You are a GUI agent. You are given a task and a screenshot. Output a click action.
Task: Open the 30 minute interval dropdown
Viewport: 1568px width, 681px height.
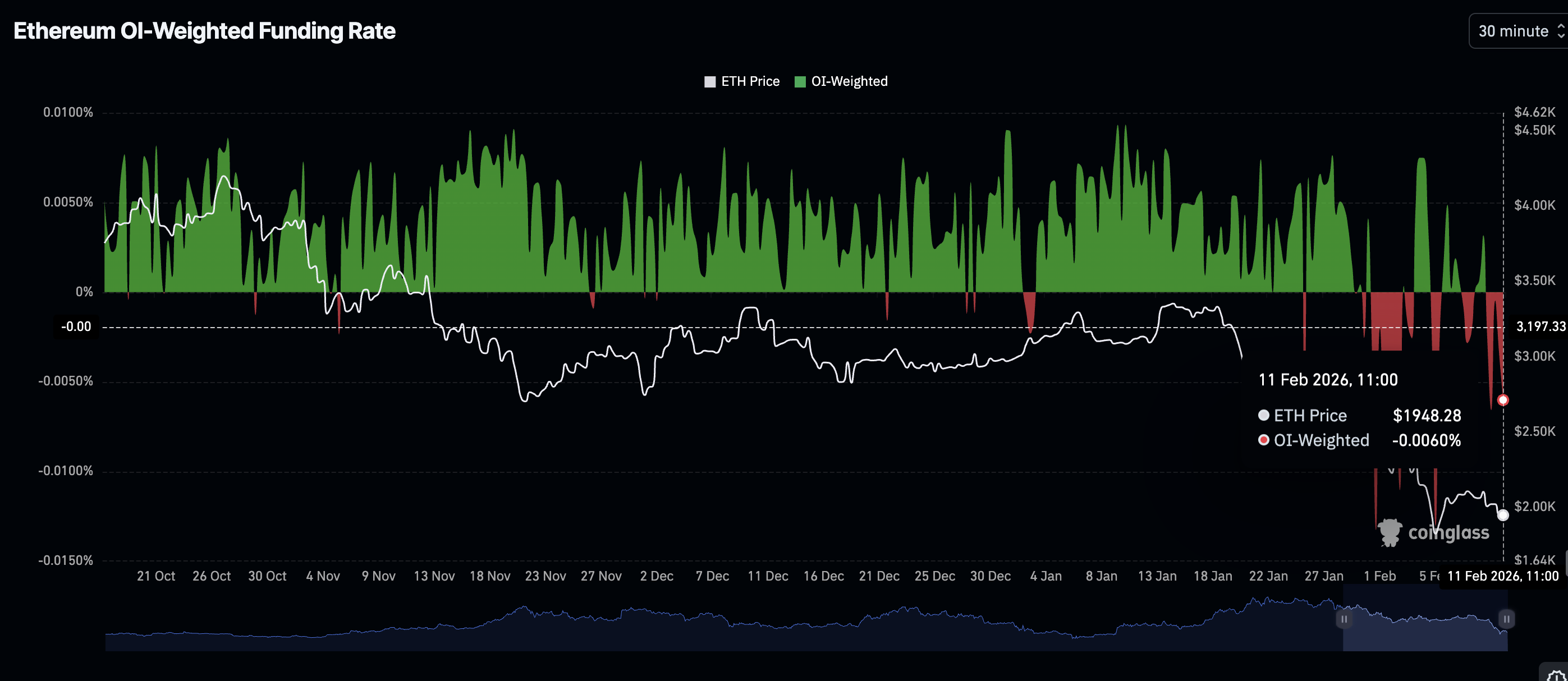pyautogui.click(x=1513, y=31)
